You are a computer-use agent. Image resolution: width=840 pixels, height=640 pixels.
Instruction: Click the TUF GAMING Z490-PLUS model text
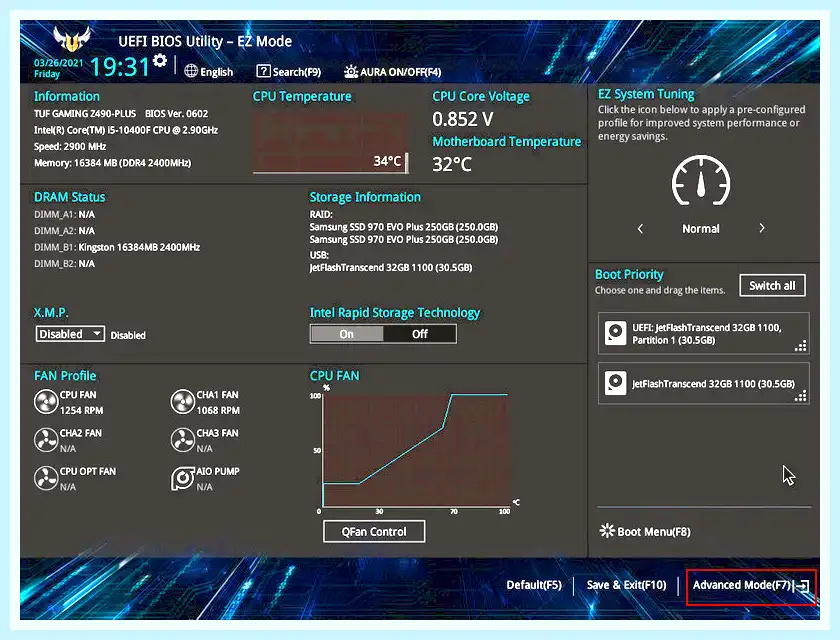[85, 114]
